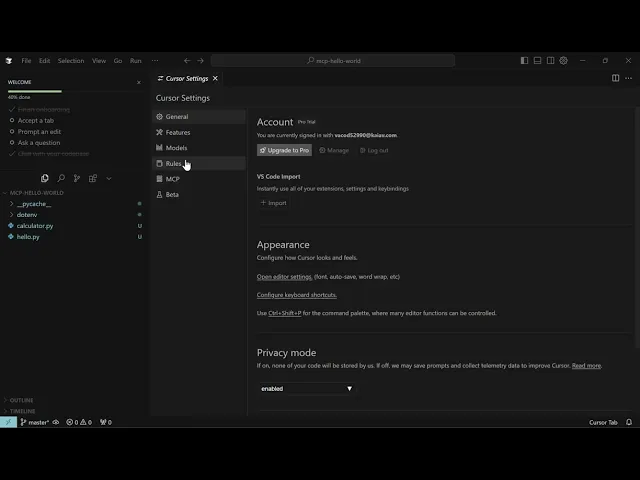Image resolution: width=640 pixels, height=480 pixels.
Task: Open the remote window status icon
Action: point(8,422)
